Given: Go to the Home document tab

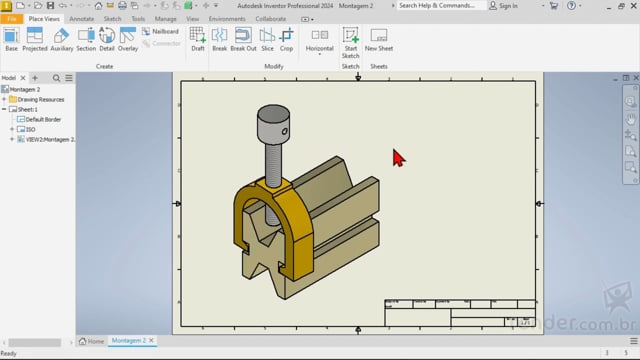Looking at the screenshot, I should [91, 341].
